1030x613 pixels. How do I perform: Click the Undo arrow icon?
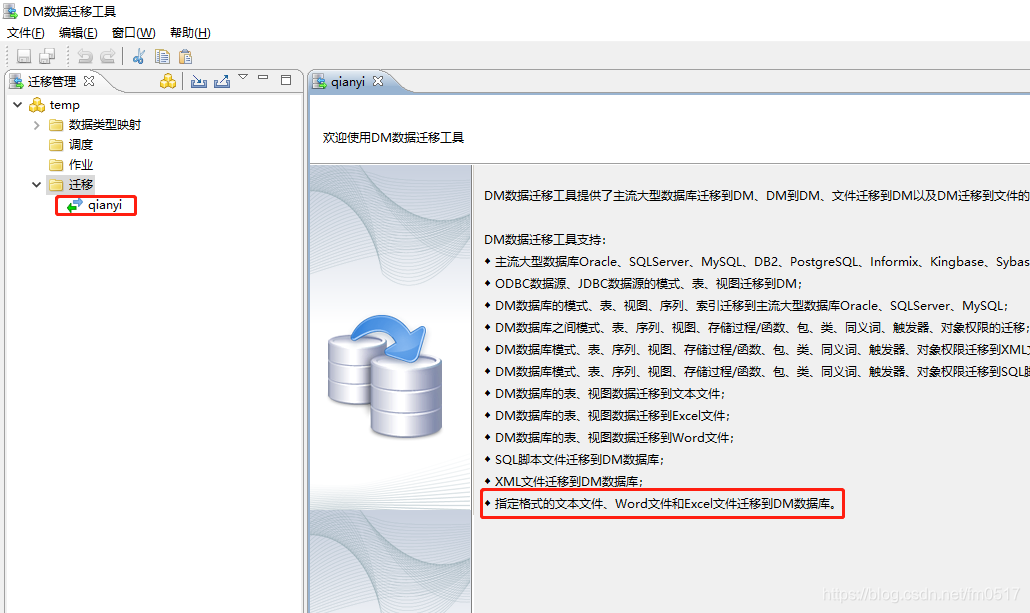click(84, 57)
